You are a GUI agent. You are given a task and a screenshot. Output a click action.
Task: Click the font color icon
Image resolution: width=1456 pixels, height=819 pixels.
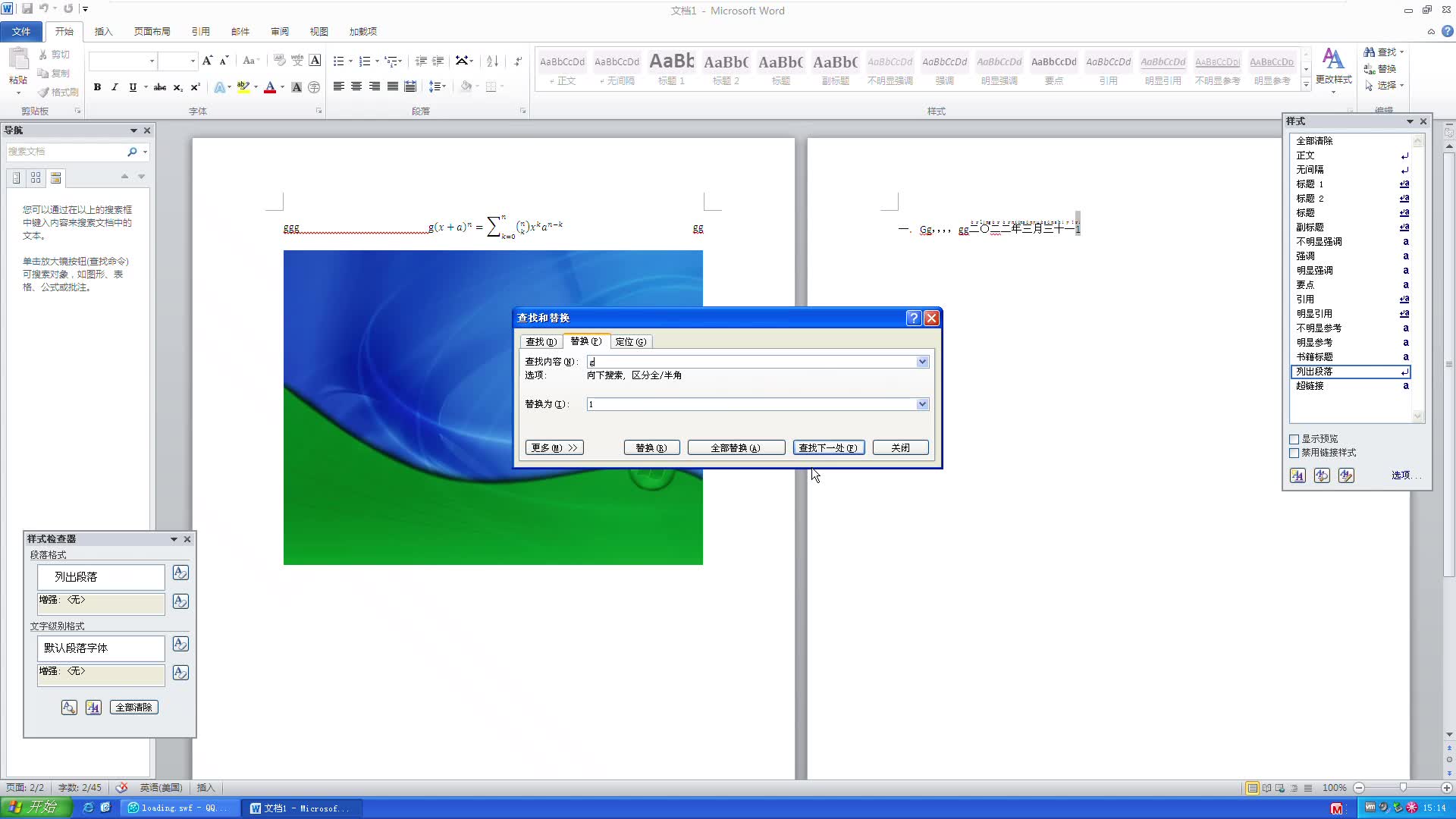click(x=270, y=87)
